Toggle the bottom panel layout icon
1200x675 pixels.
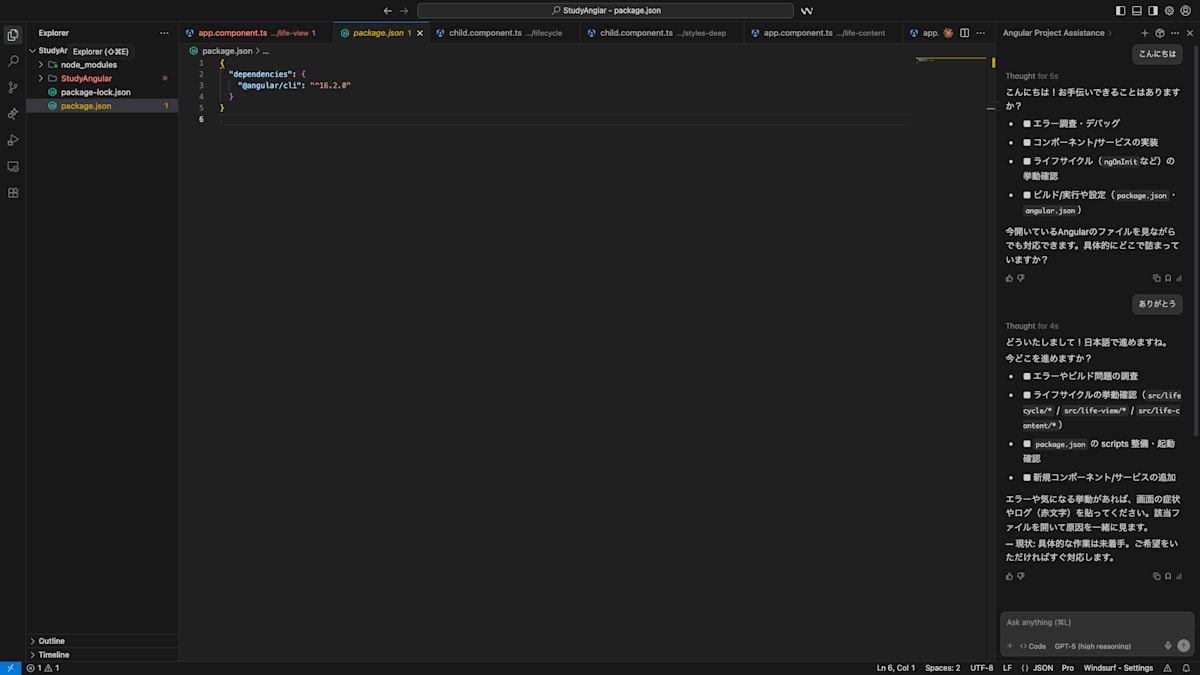(1137, 11)
